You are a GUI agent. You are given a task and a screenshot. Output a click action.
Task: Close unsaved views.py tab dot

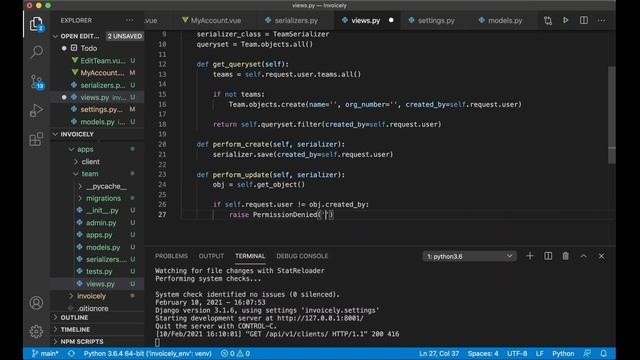391,20
